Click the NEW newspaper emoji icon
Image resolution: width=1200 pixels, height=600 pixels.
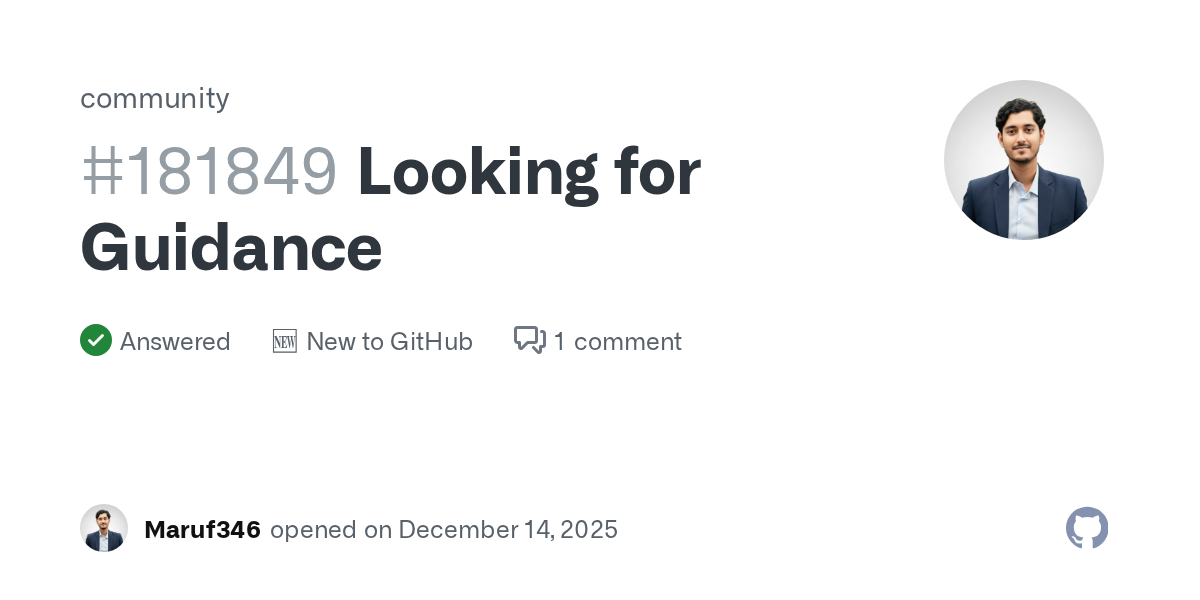coord(285,342)
